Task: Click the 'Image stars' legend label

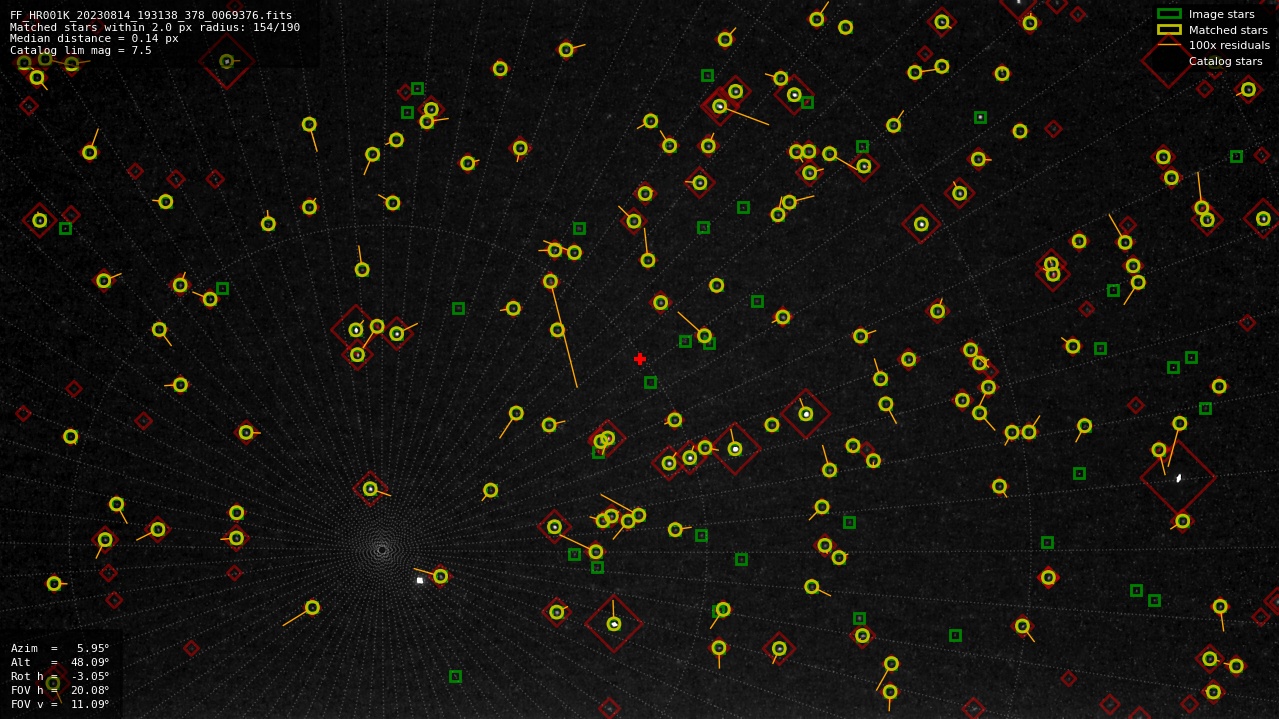Action: pyautogui.click(x=1221, y=14)
